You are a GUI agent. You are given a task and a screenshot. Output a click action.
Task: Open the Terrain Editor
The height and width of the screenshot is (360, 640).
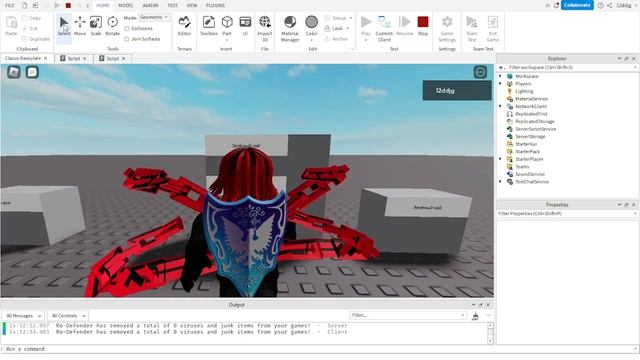click(184, 25)
